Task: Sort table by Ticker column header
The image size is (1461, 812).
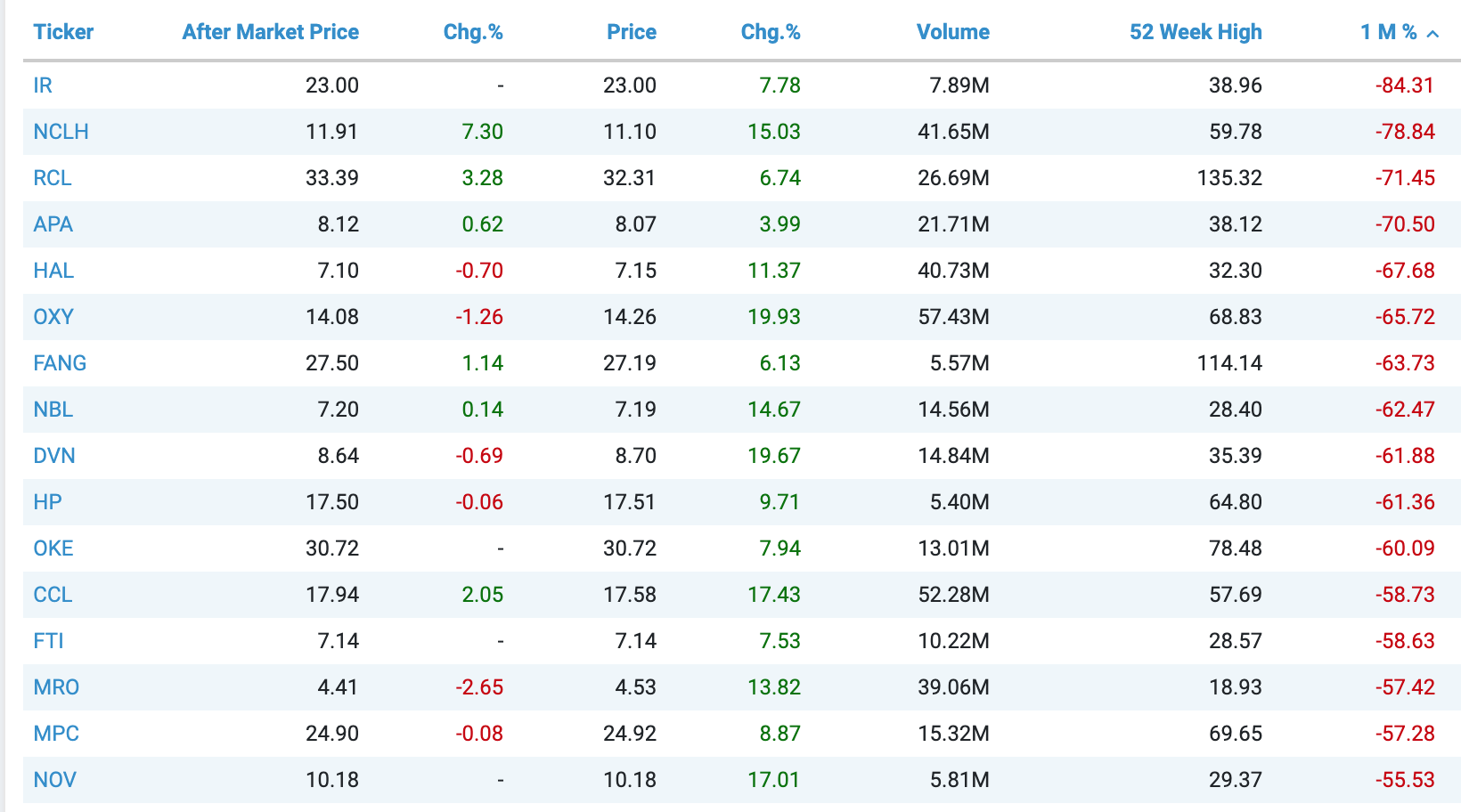Action: (63, 32)
